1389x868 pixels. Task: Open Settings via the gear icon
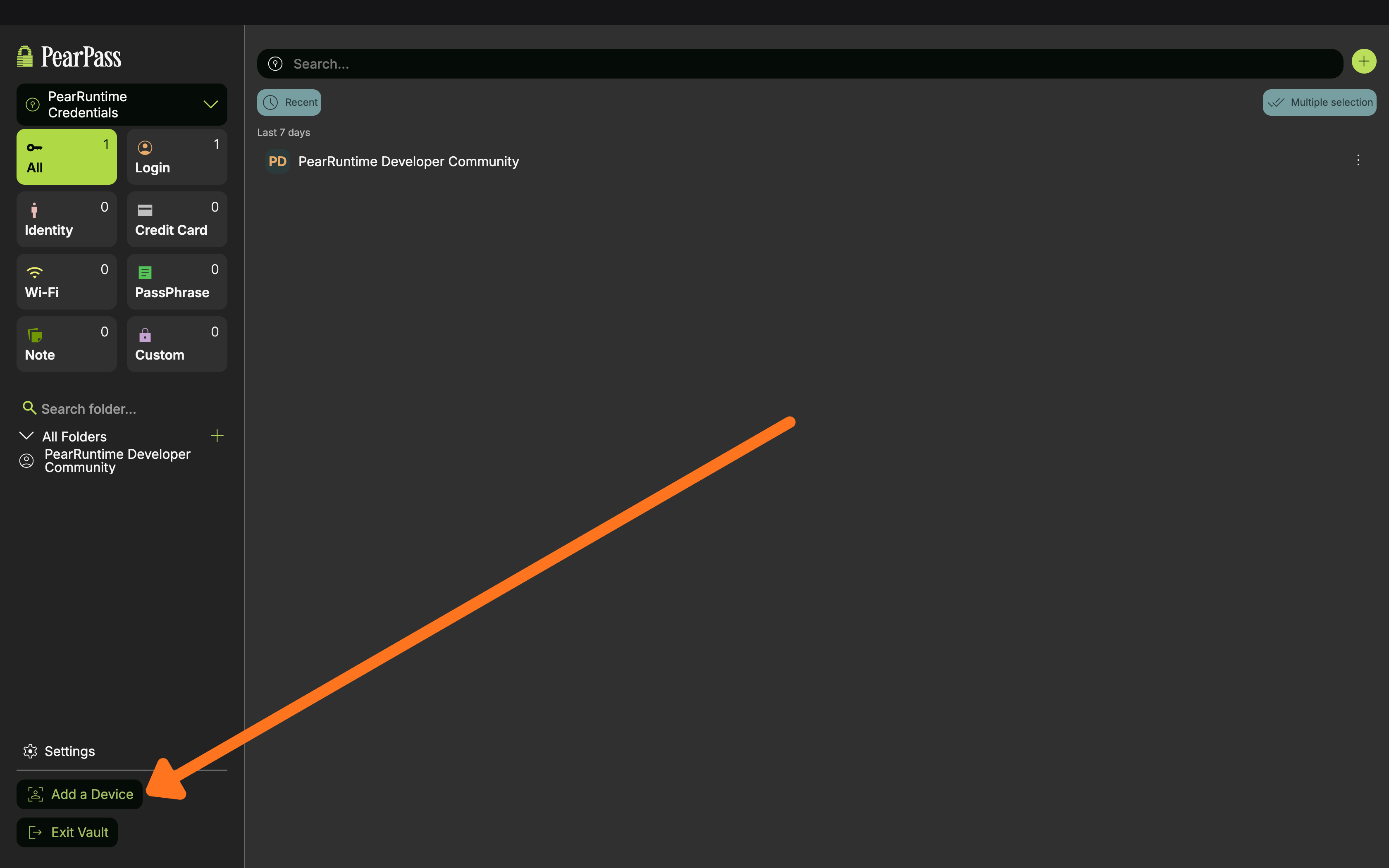tap(31, 751)
